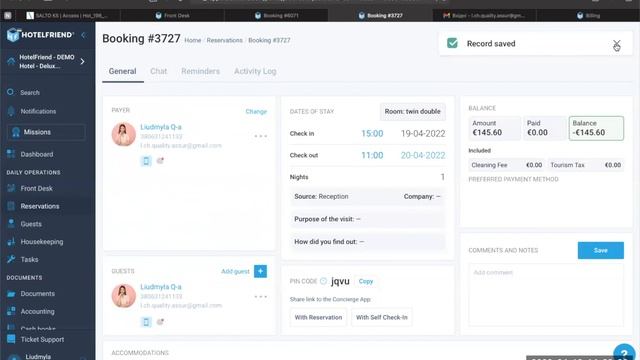This screenshot has height=360, width=640.
Task: Click the Front Desk icon
Action: (11, 188)
